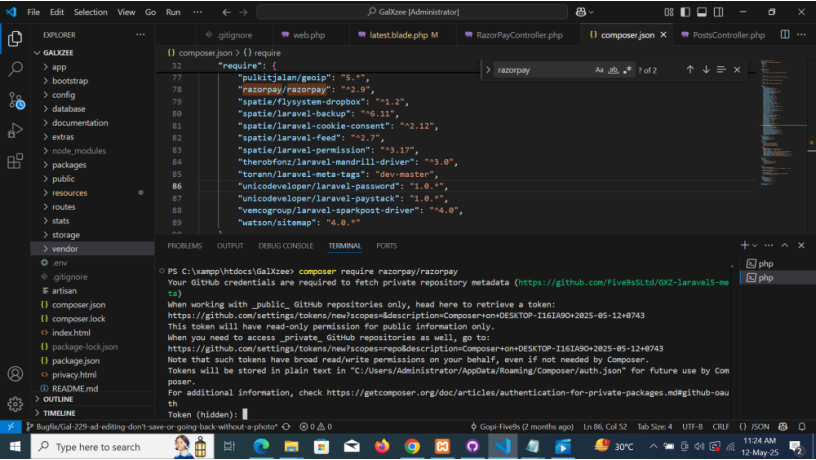Open the Search view in activity bar
Viewport: 816px width, 460px height.
[x=16, y=69]
